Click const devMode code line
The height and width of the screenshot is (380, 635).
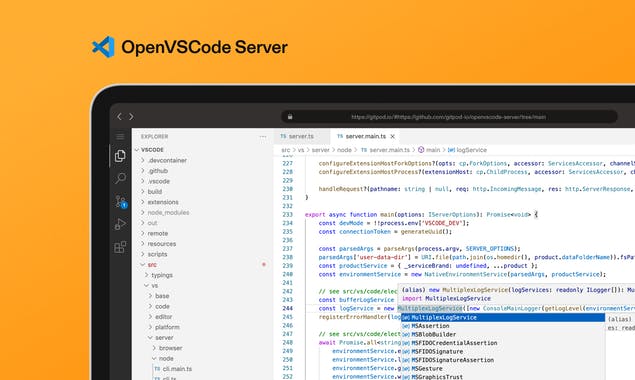(x=394, y=223)
